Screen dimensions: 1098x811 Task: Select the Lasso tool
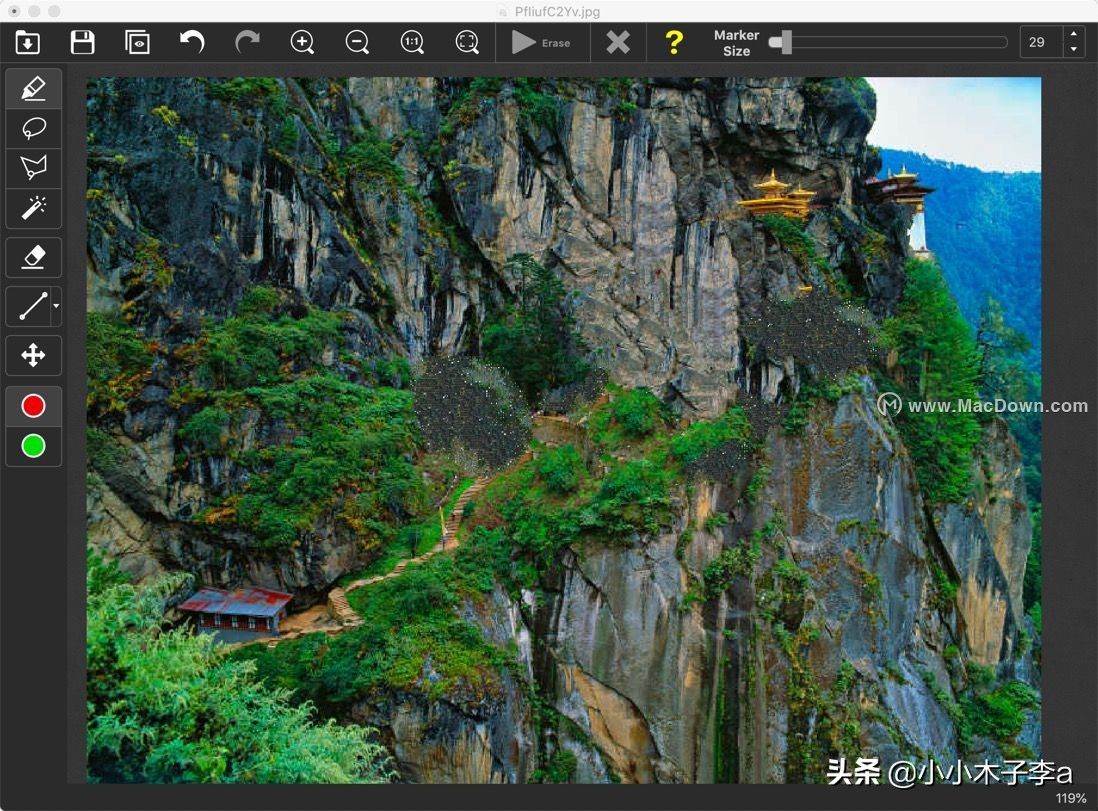pos(33,128)
